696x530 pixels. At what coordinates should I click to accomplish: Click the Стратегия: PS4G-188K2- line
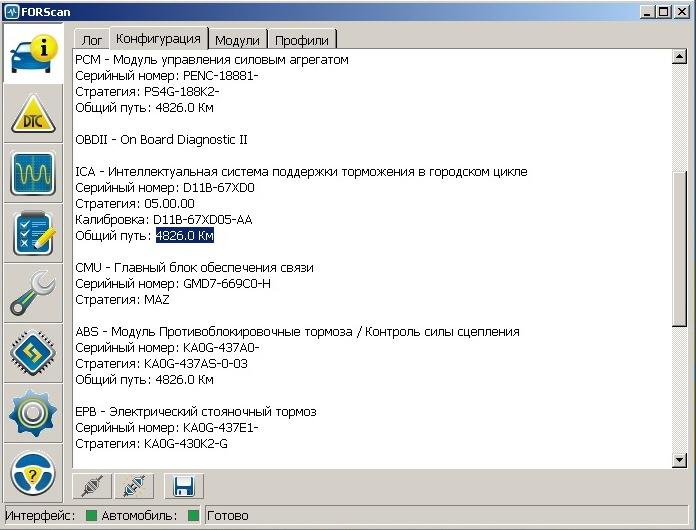[147, 91]
